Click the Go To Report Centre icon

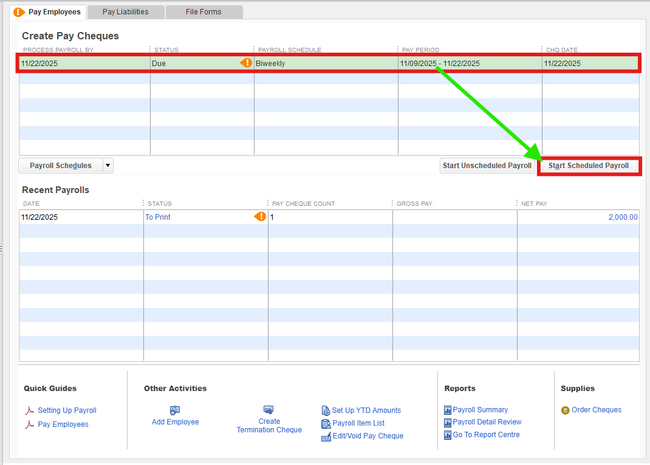pos(448,435)
